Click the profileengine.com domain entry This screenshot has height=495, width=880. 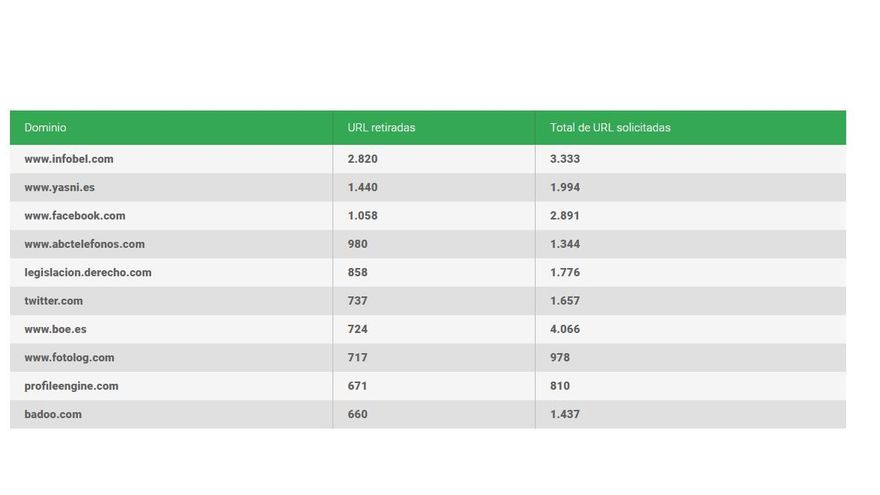(x=72, y=386)
